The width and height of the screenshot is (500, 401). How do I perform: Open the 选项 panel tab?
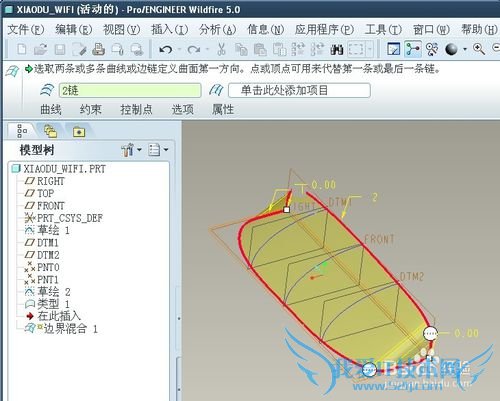tap(183, 109)
